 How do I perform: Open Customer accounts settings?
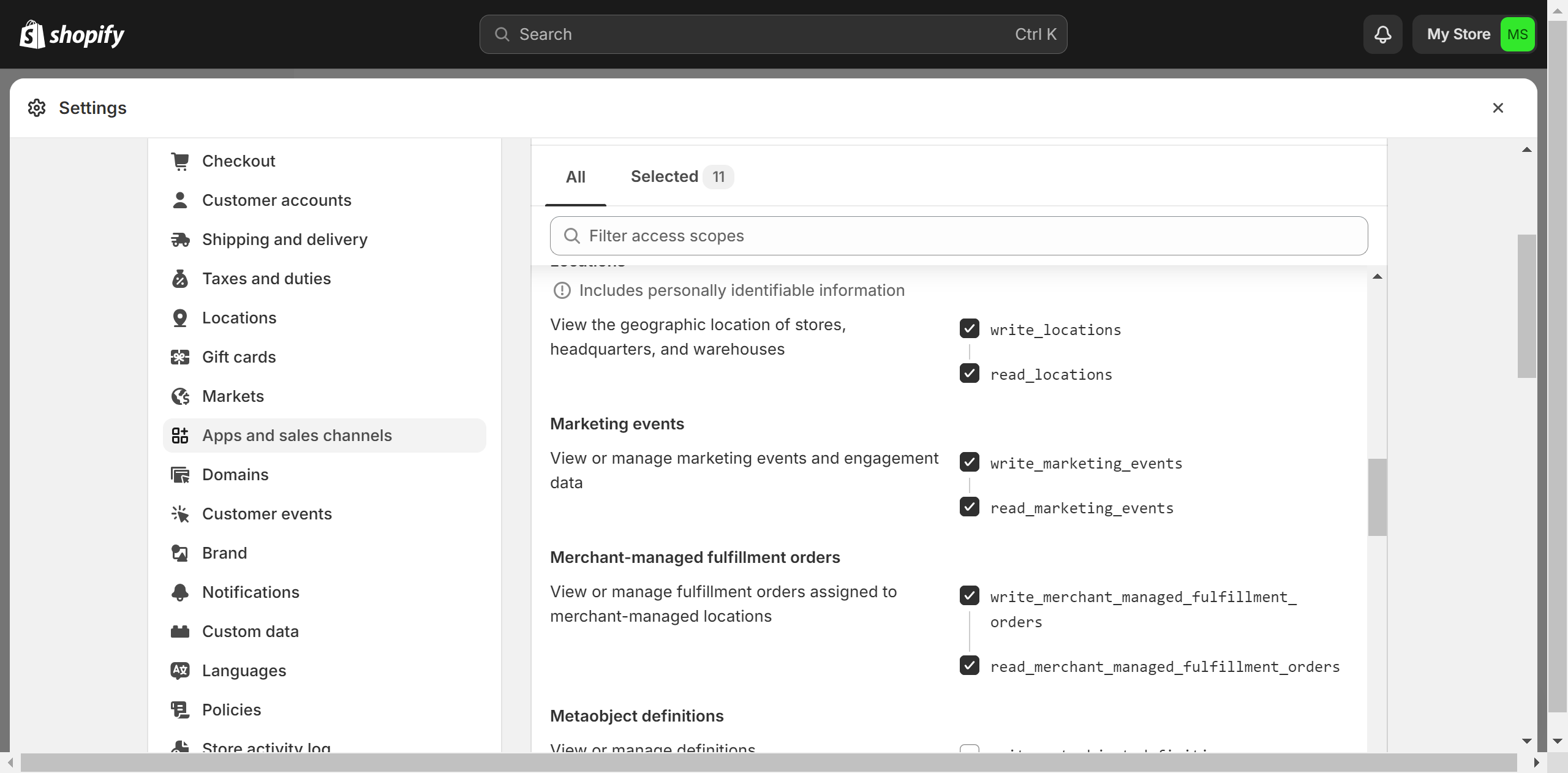pyautogui.click(x=325, y=200)
